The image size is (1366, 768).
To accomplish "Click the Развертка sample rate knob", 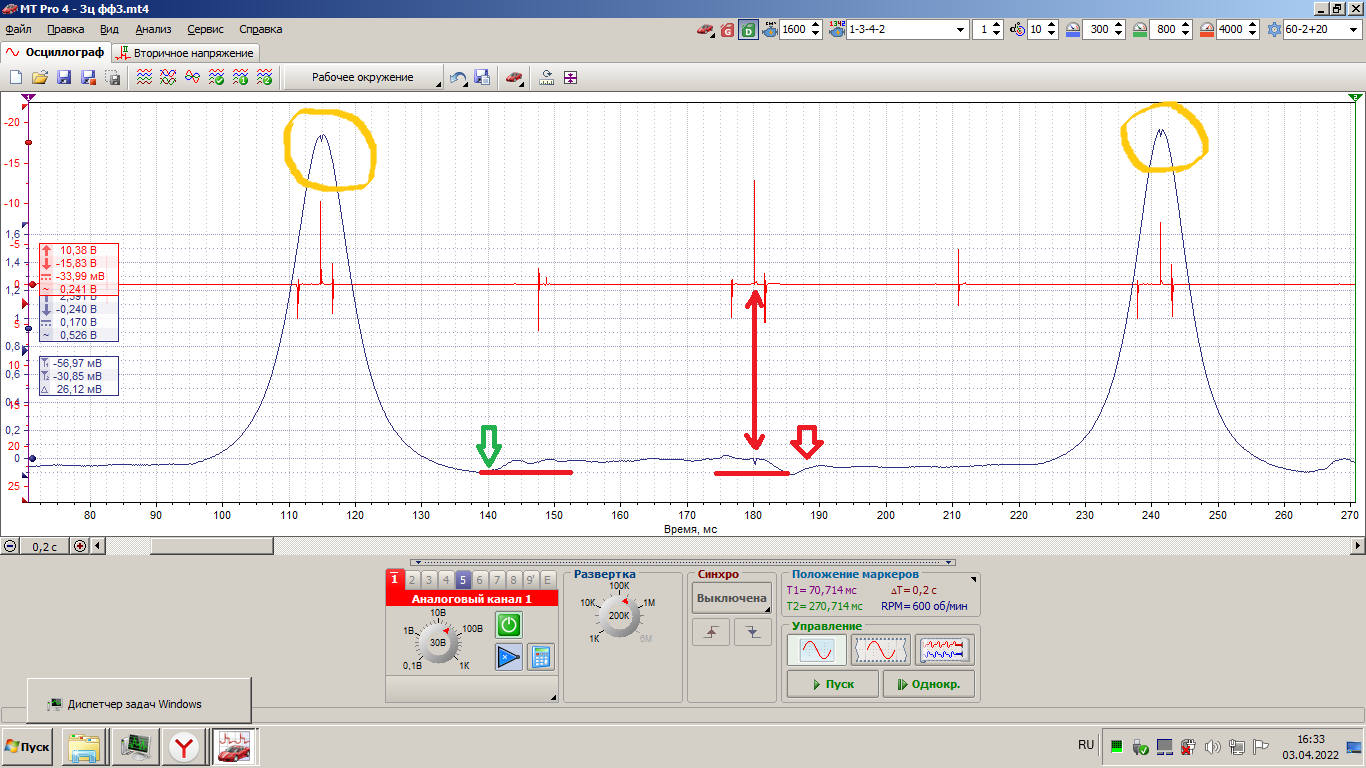I will pyautogui.click(x=620, y=615).
